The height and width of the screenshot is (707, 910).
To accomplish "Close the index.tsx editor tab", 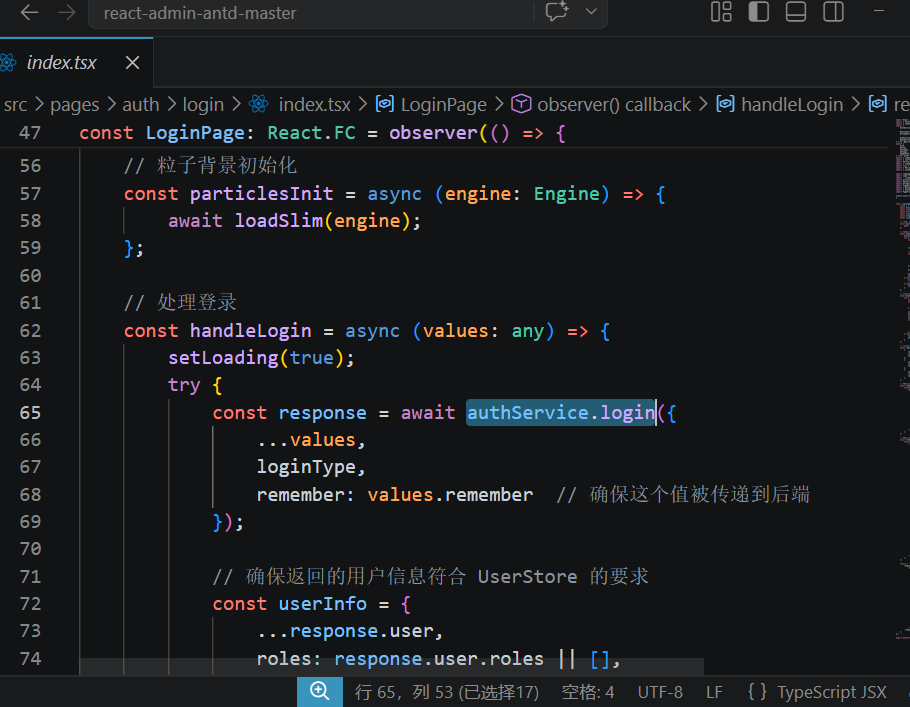I will click(133, 63).
